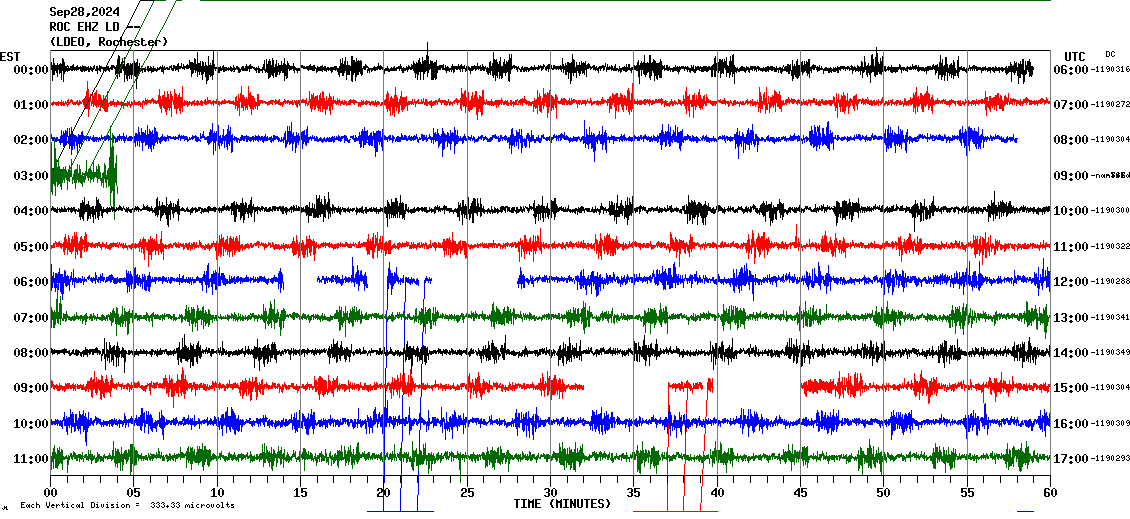Click the 17:00 UTC row label
The height and width of the screenshot is (519, 1130).
1071,459
